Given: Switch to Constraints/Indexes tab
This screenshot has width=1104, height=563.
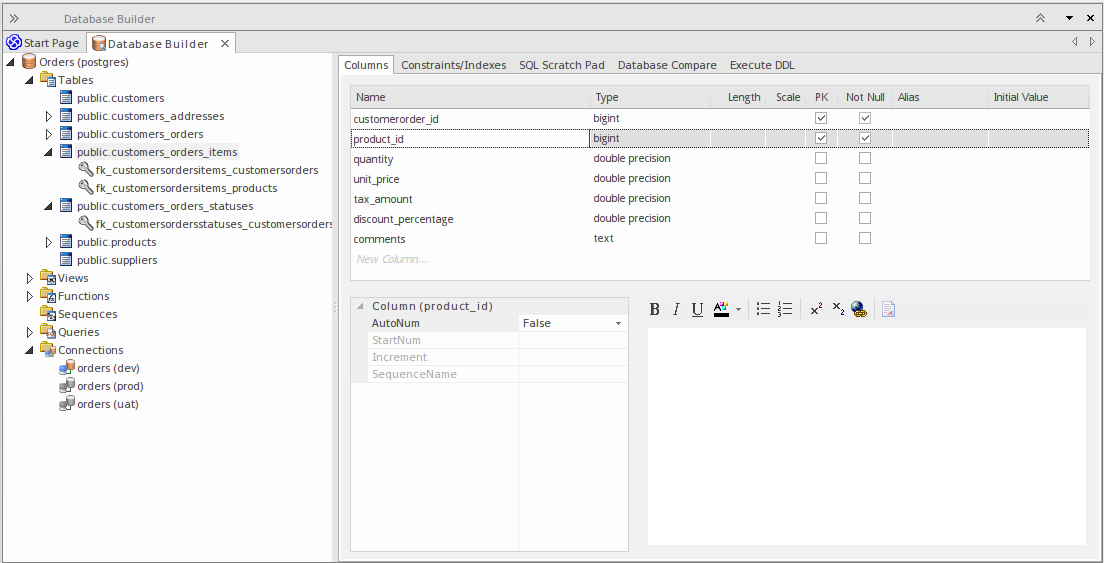Looking at the screenshot, I should pyautogui.click(x=453, y=65).
